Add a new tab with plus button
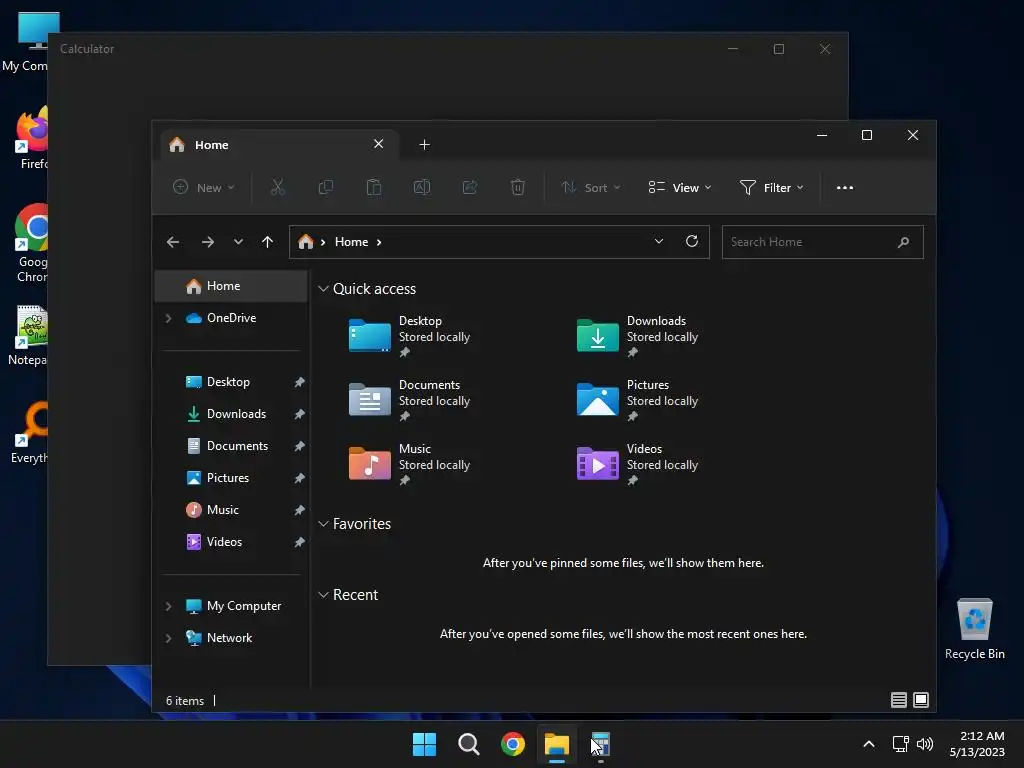The width and height of the screenshot is (1024, 768). coord(424,144)
